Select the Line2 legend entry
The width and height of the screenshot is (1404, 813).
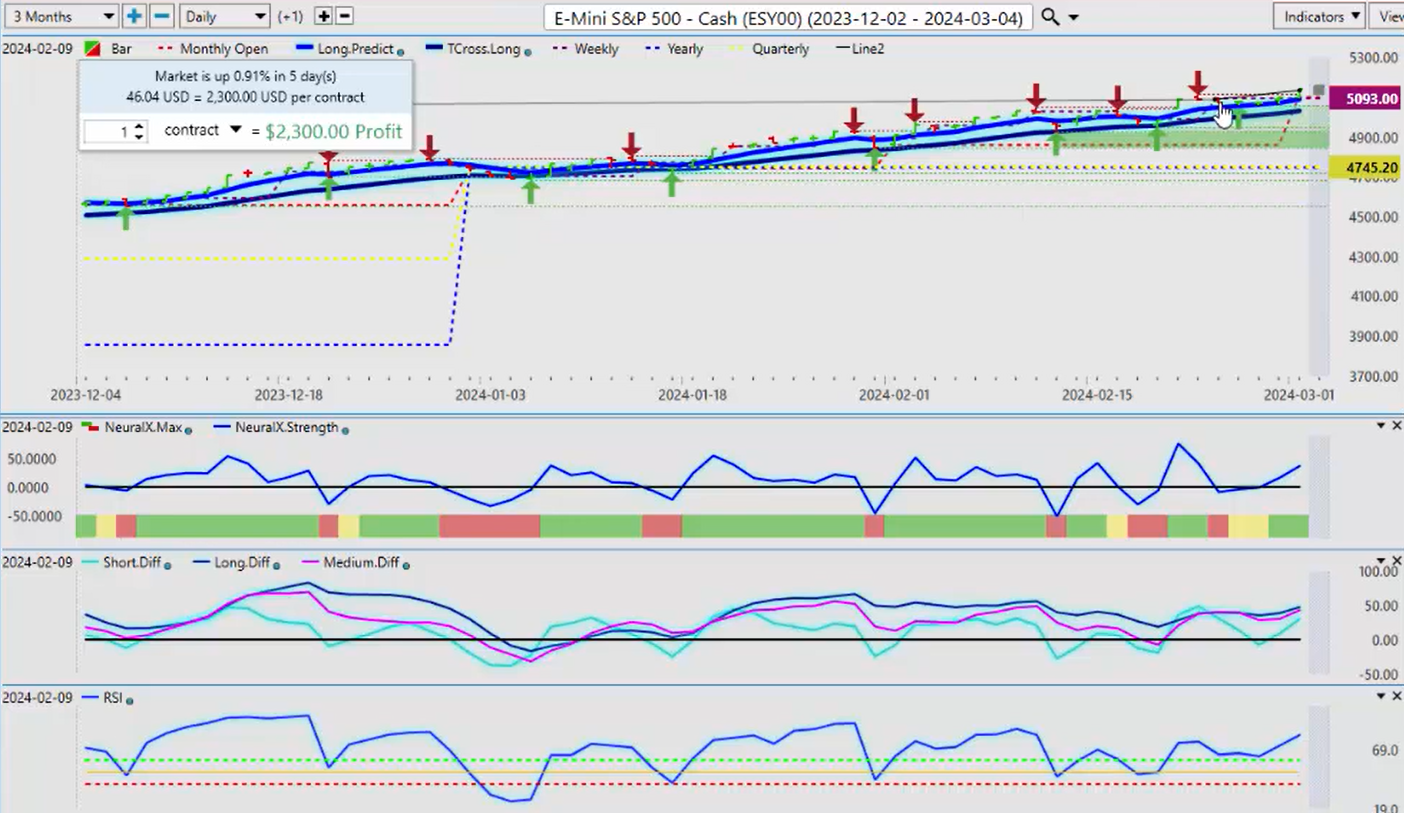[x=859, y=49]
